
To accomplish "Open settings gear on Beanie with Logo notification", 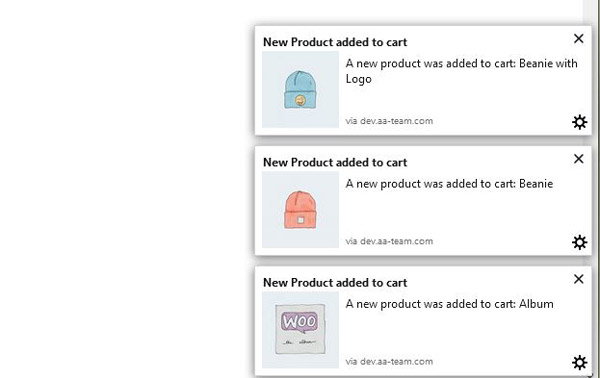I will point(579,122).
